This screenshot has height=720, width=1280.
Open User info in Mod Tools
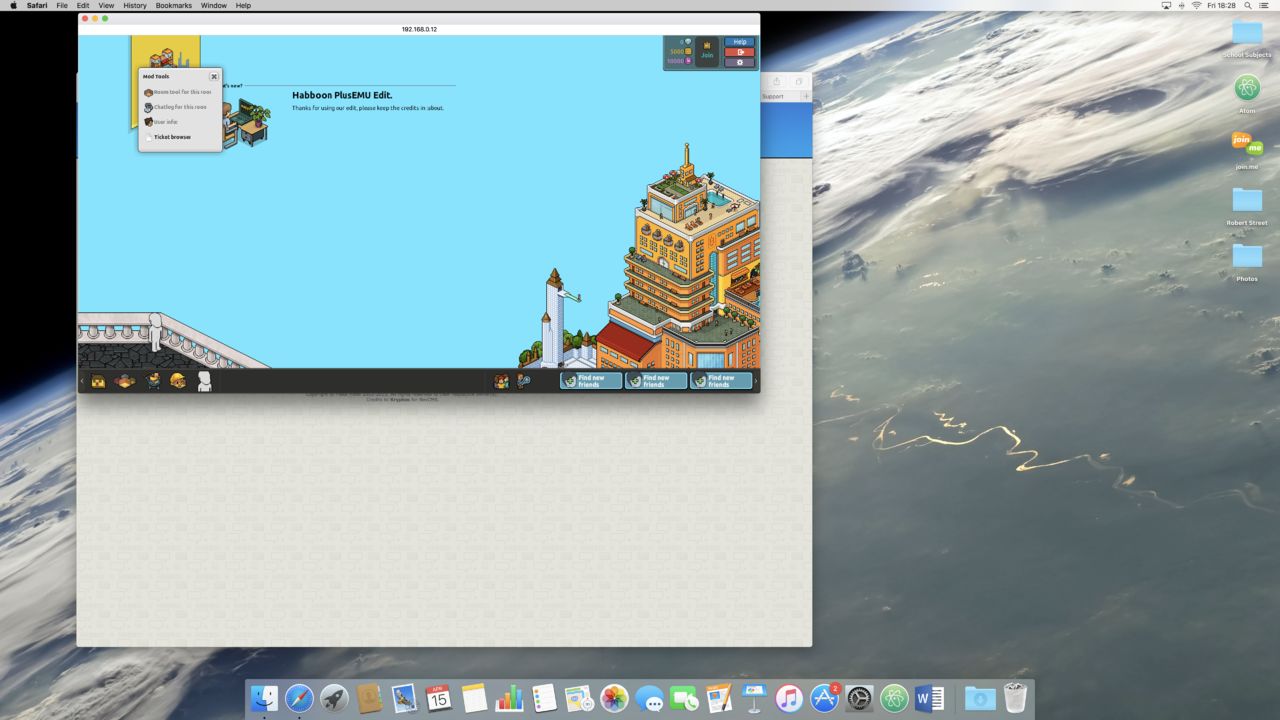(161, 122)
